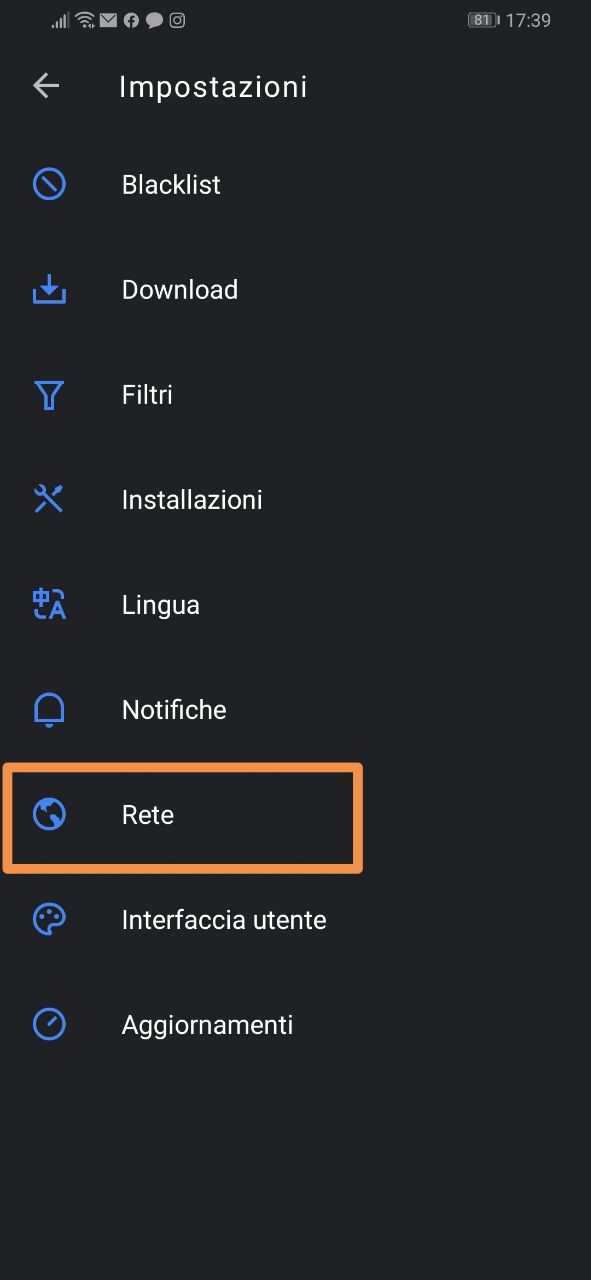Tap the back arrow in the header

point(45,85)
